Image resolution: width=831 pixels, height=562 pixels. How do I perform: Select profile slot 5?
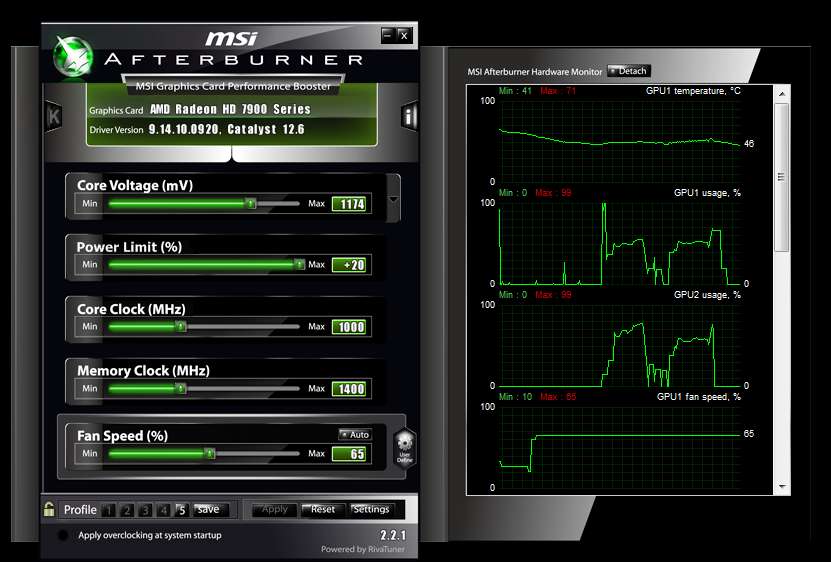(x=181, y=510)
